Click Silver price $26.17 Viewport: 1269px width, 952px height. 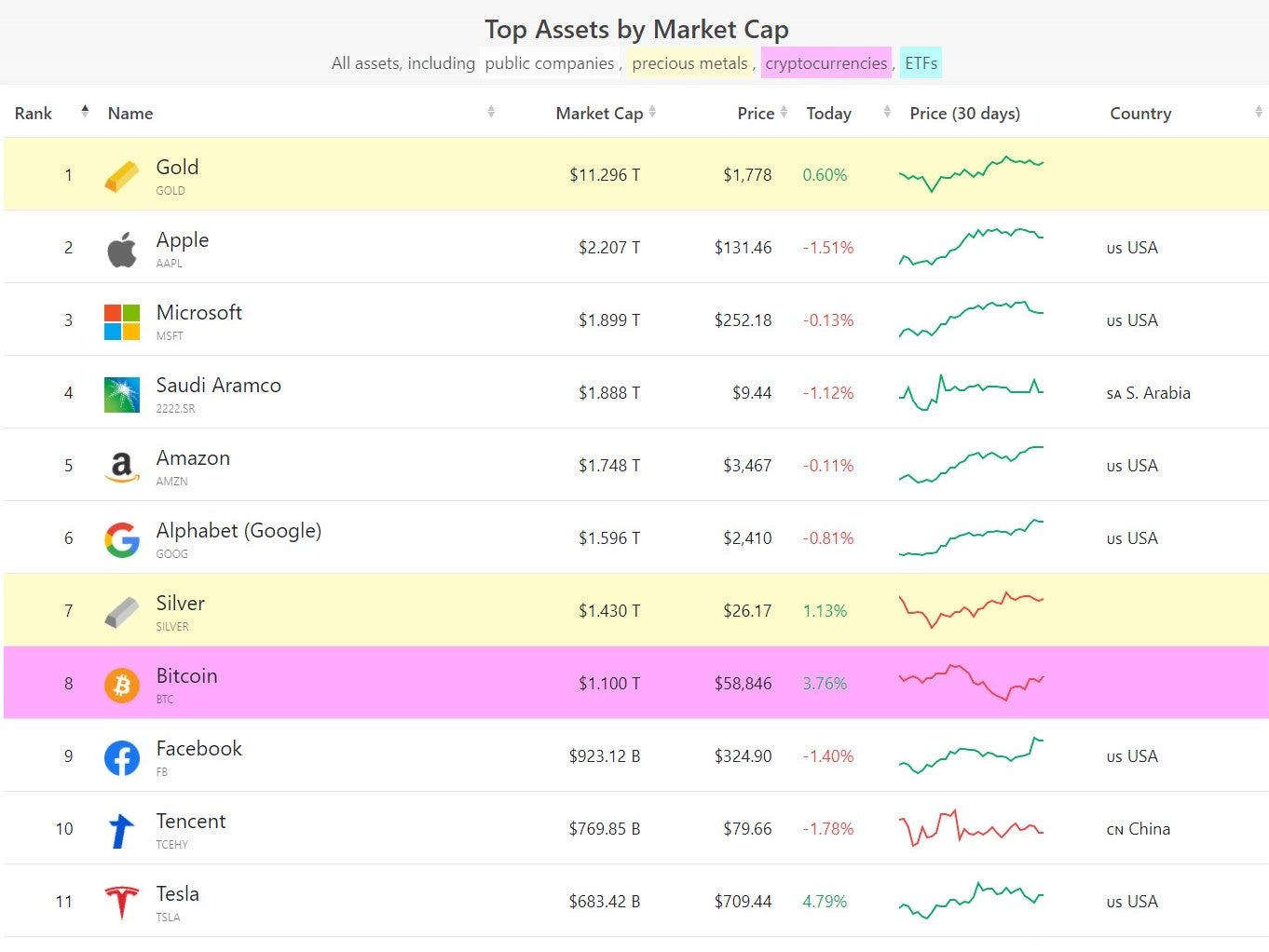pyautogui.click(x=747, y=611)
